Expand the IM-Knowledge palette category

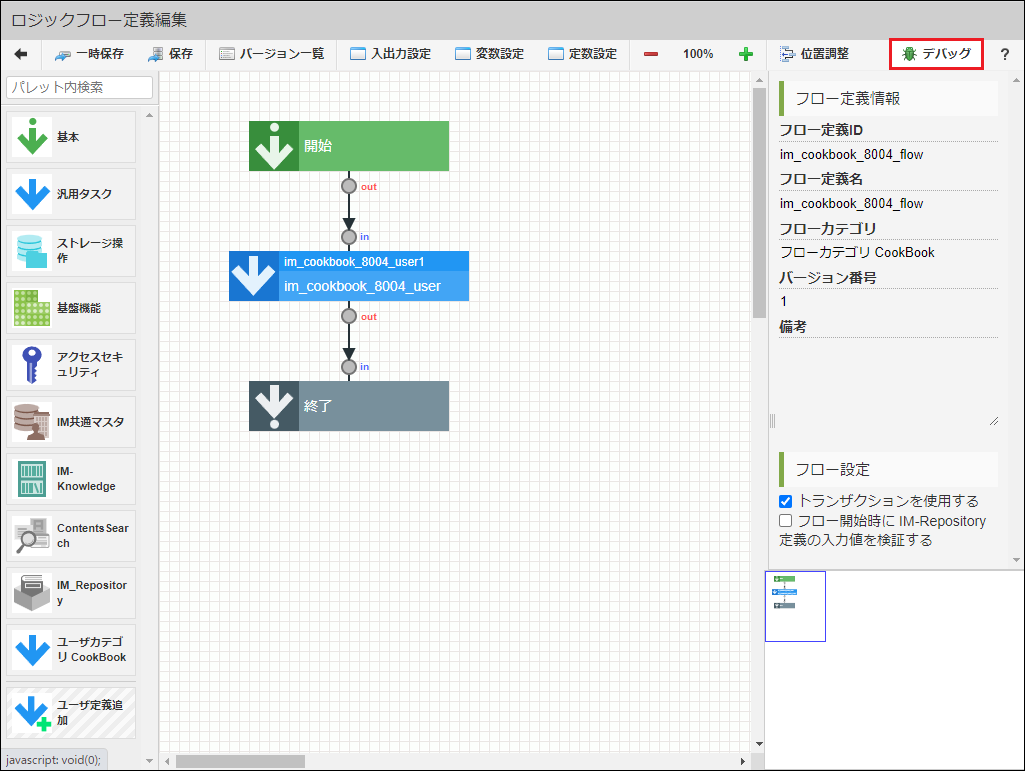(71, 479)
